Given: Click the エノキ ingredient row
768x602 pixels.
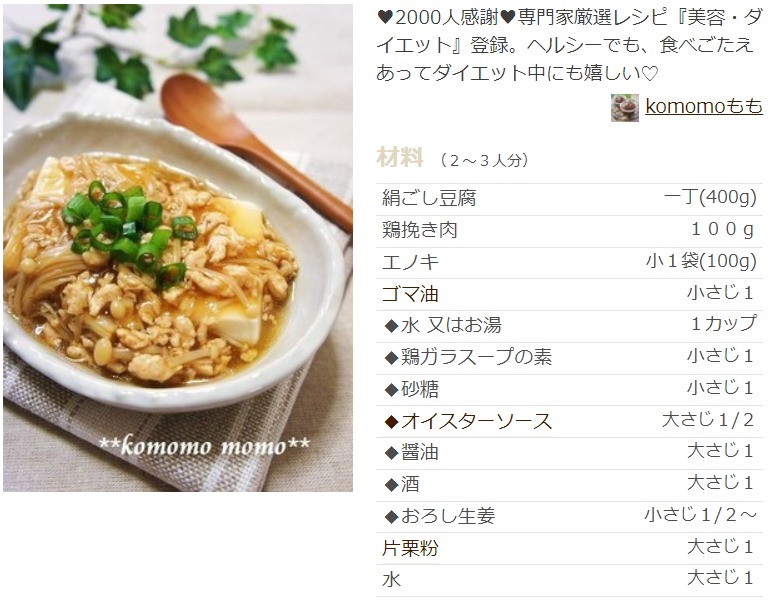Looking at the screenshot, I should [569, 262].
